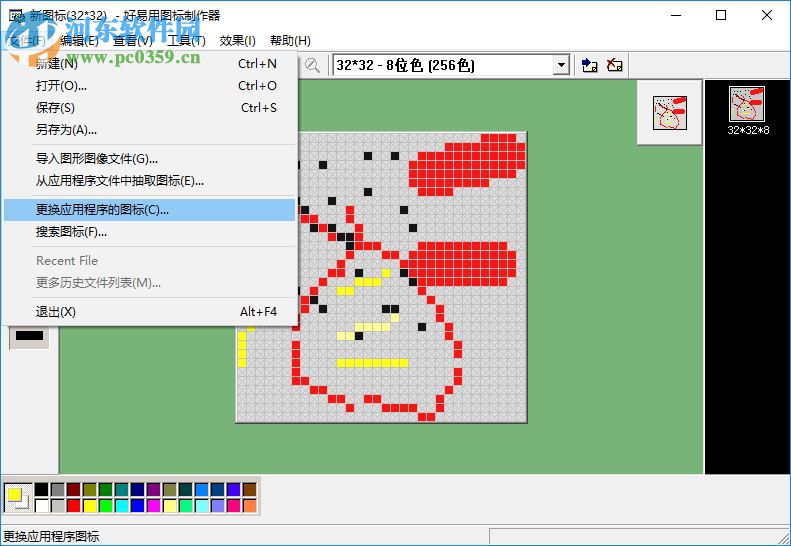Viewport: 791px width, 546px height.
Task: Pick the orange color swatch
Action: 250,505
